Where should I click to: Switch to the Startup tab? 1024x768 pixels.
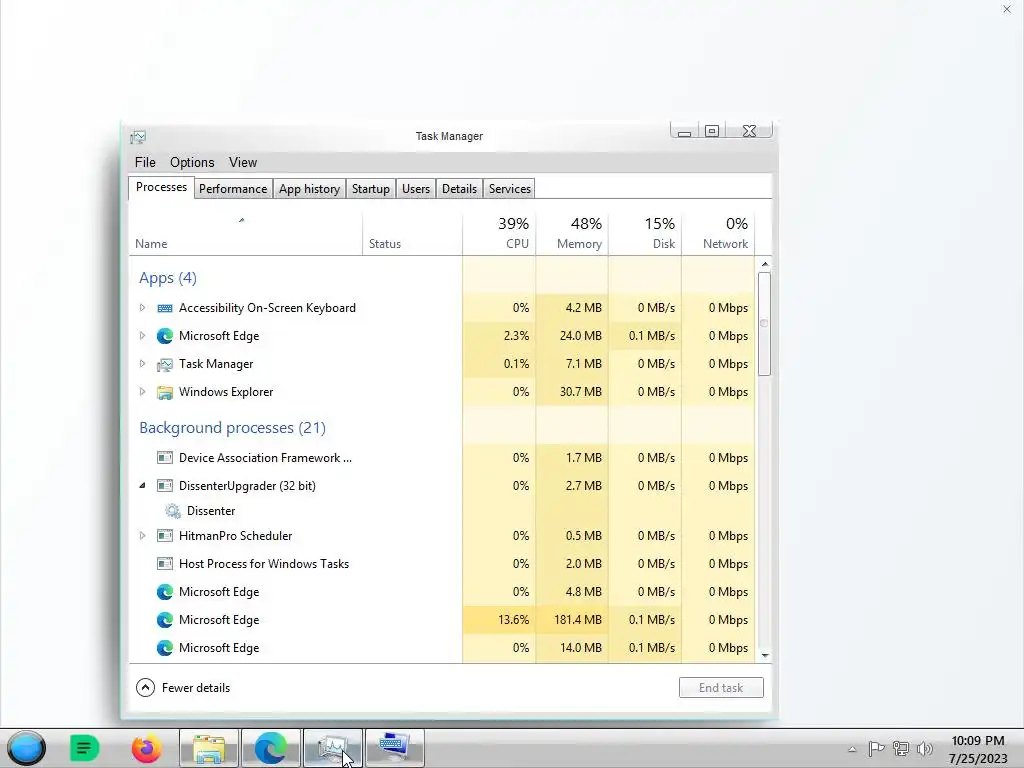[371, 189]
